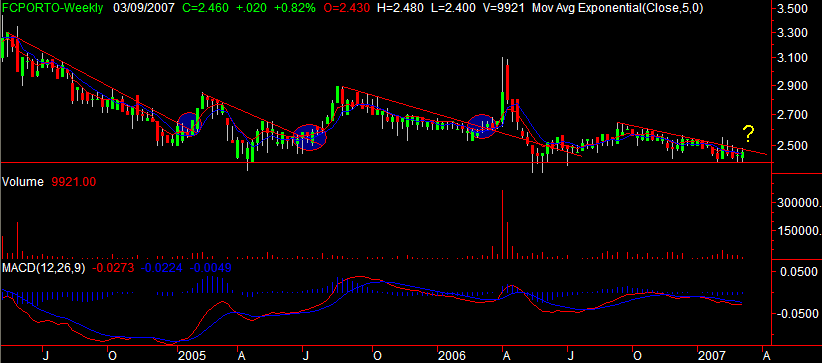Click the Volume pane label

23,182
